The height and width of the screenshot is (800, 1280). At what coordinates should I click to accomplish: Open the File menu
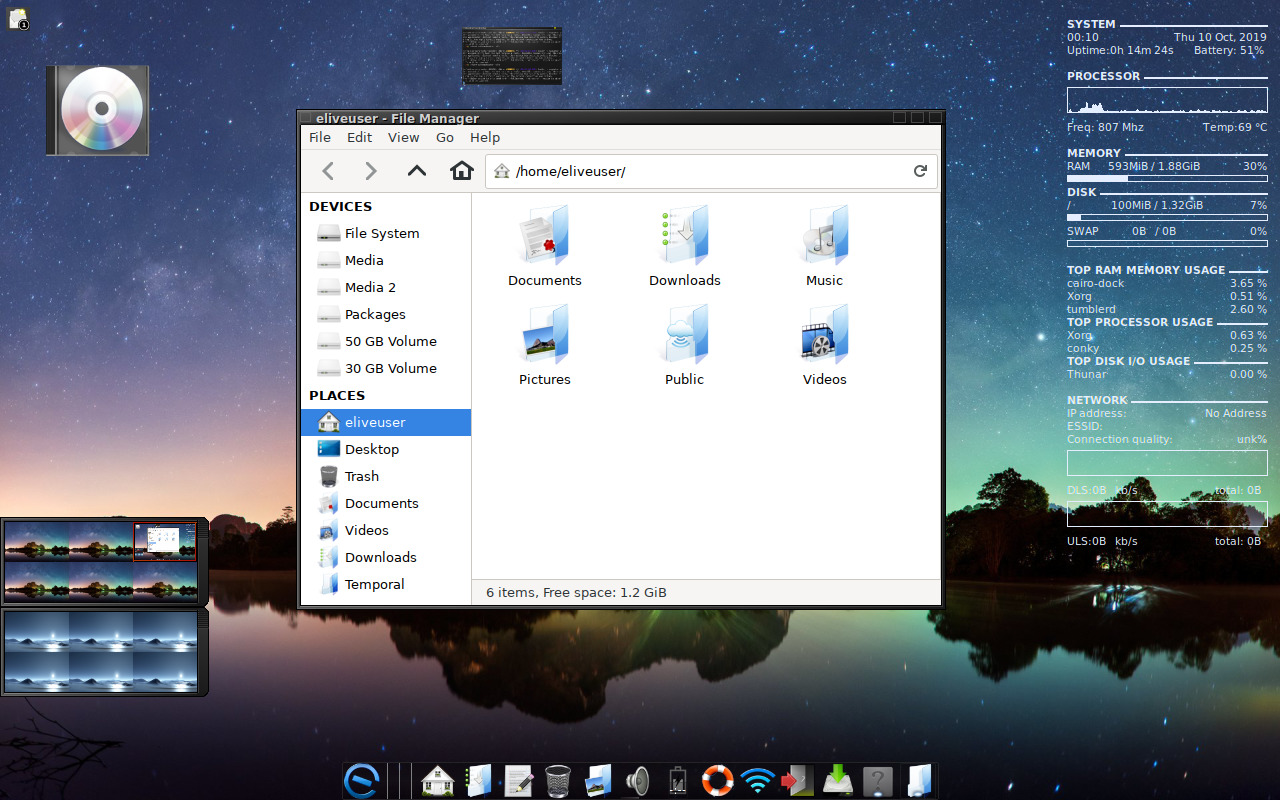320,138
